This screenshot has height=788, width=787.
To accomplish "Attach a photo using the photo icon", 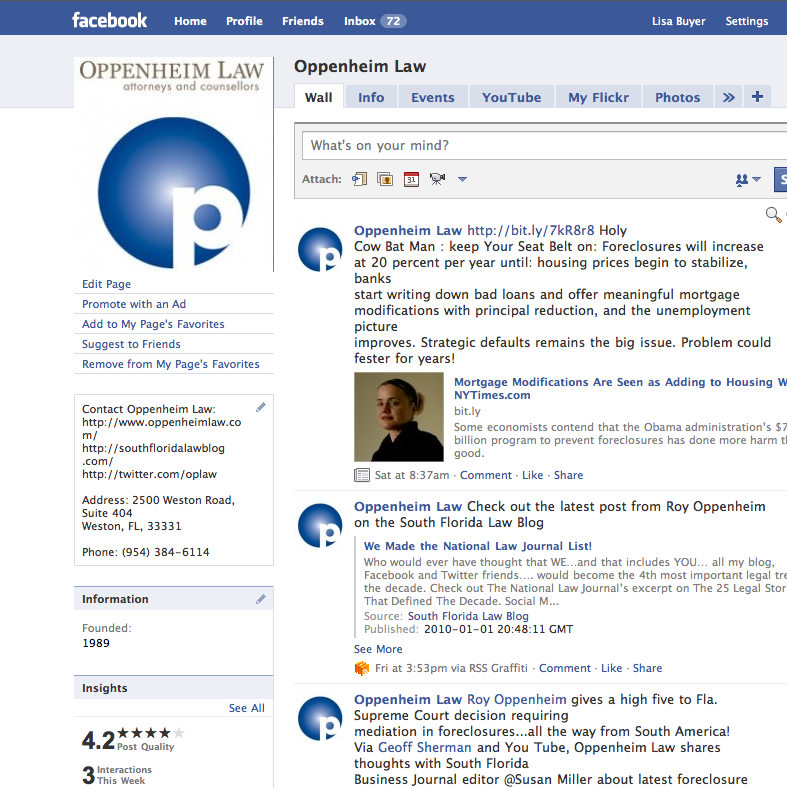I will click(x=385, y=179).
